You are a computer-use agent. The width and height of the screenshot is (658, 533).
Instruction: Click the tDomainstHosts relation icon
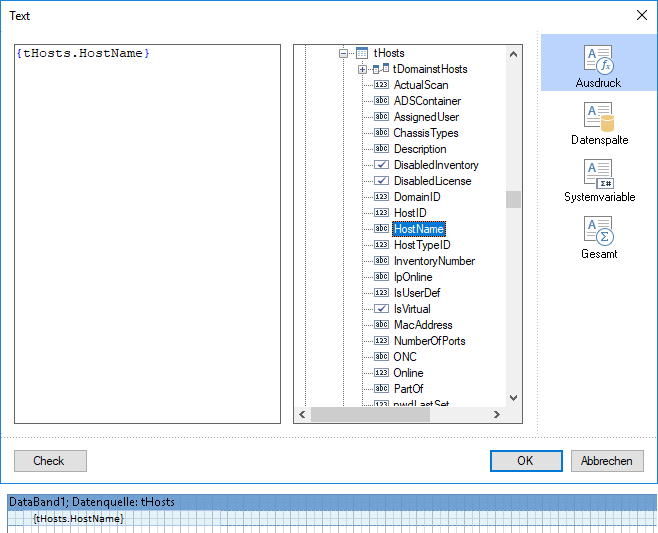[x=381, y=68]
